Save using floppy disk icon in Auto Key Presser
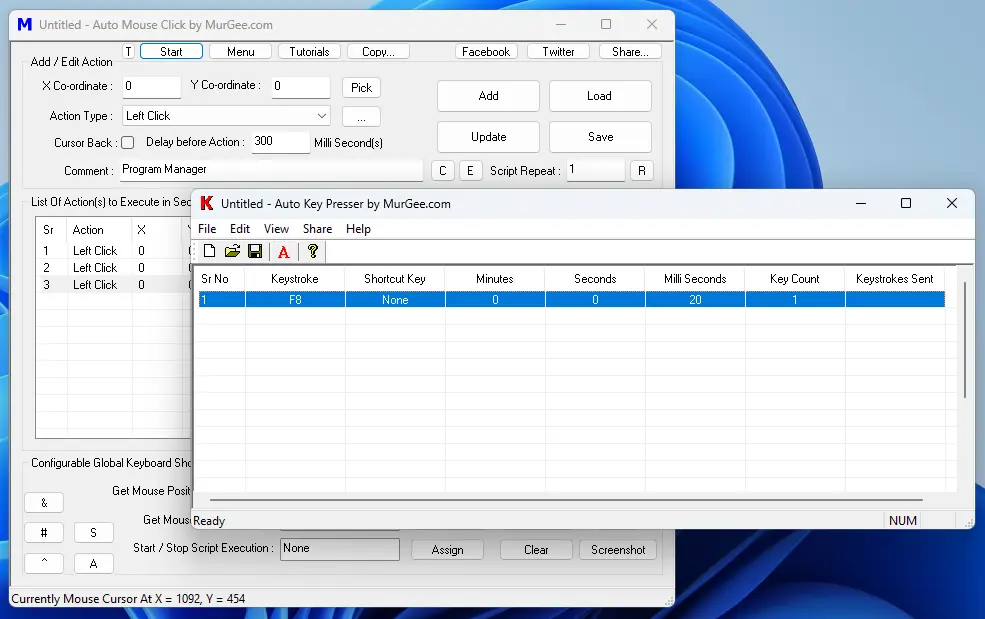Image resolution: width=985 pixels, height=619 pixels. click(255, 251)
